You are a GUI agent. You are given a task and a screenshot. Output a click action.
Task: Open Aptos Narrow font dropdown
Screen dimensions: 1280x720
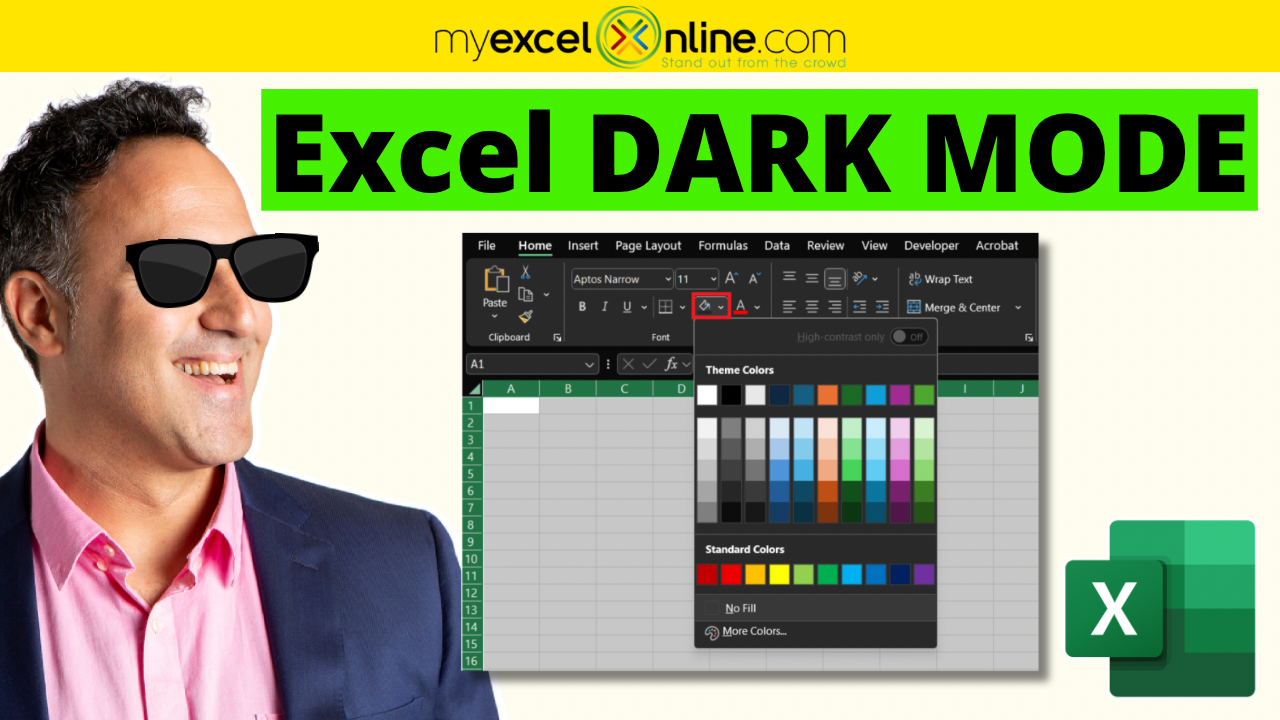(667, 279)
